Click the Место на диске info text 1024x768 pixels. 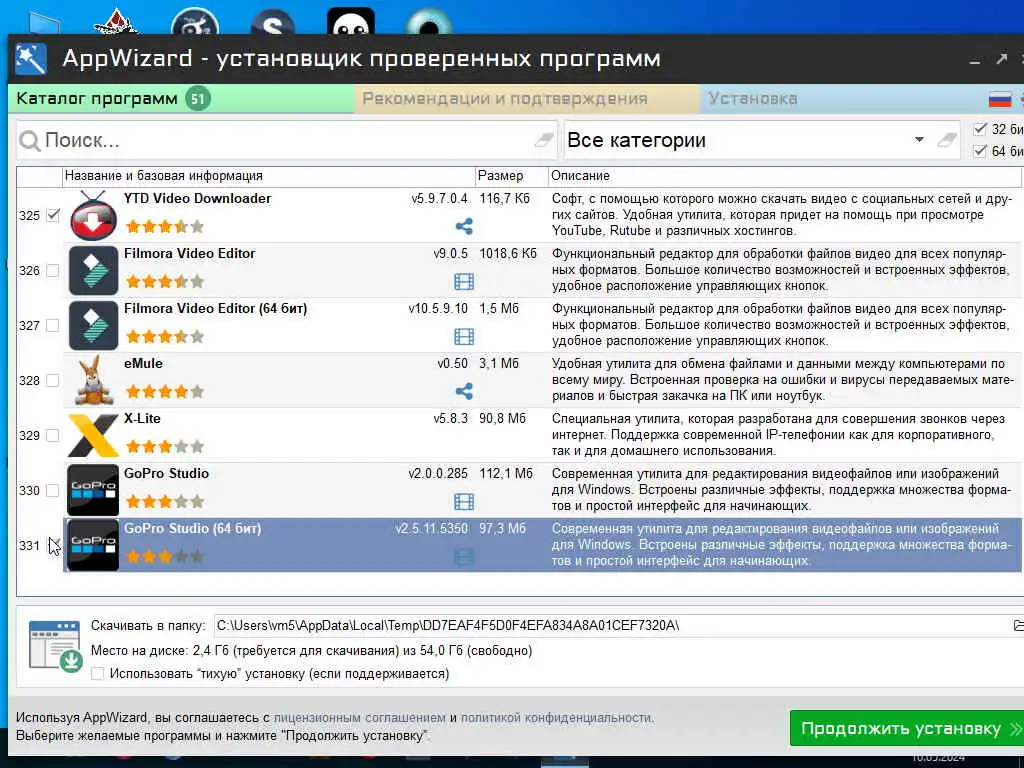click(312, 650)
